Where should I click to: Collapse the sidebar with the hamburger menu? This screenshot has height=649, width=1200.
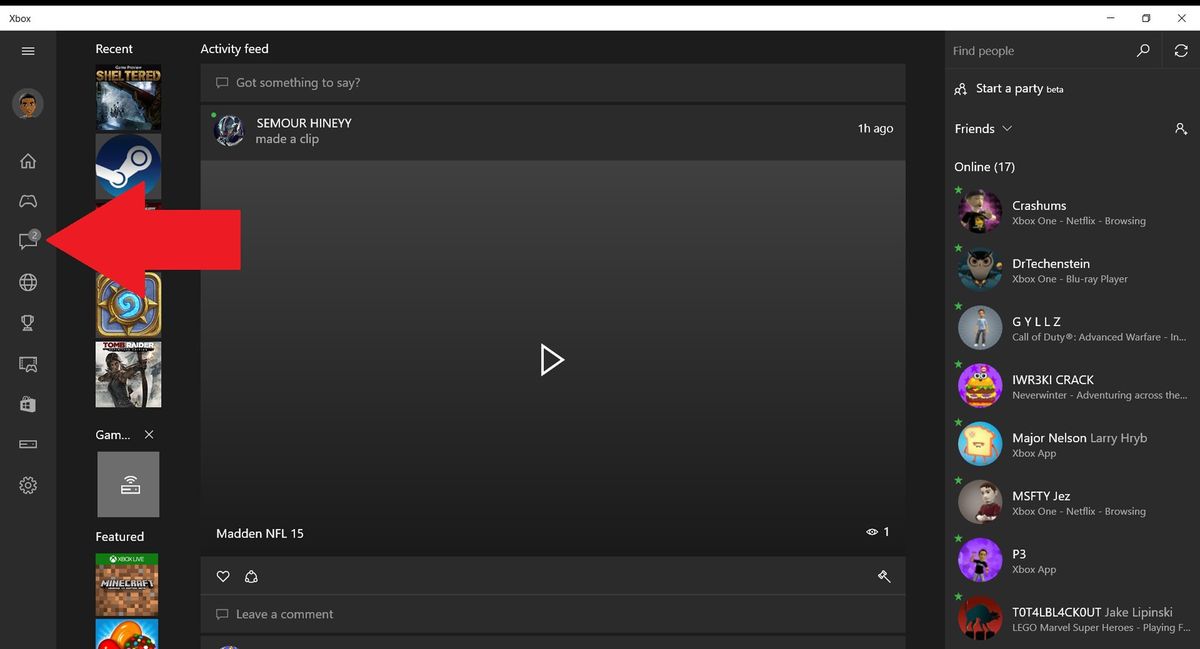28,51
